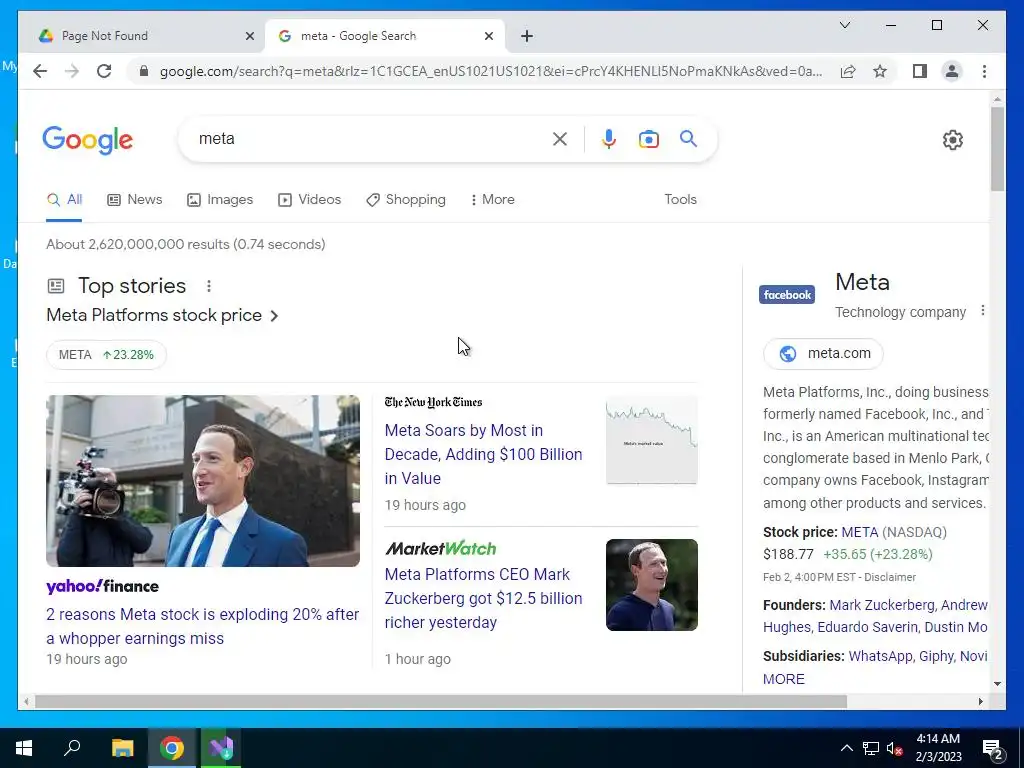Open the More search filters menu

(x=492, y=199)
